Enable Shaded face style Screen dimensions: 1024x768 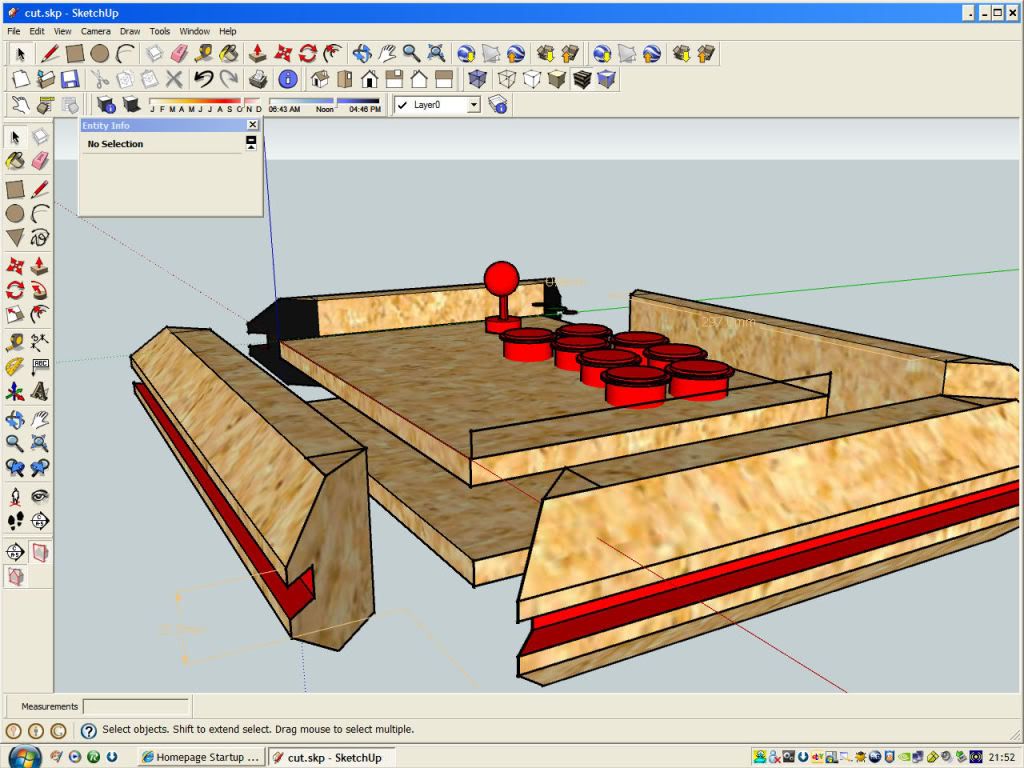(x=556, y=80)
